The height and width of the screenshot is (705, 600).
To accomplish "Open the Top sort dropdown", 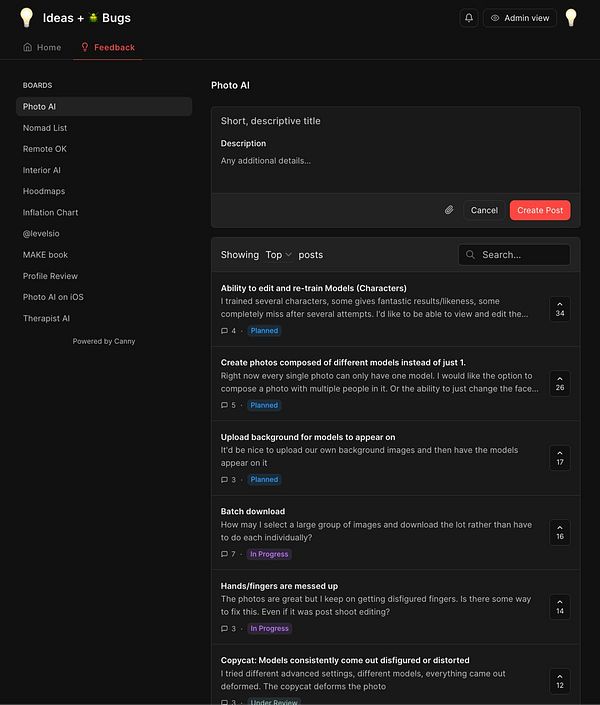I will point(278,255).
